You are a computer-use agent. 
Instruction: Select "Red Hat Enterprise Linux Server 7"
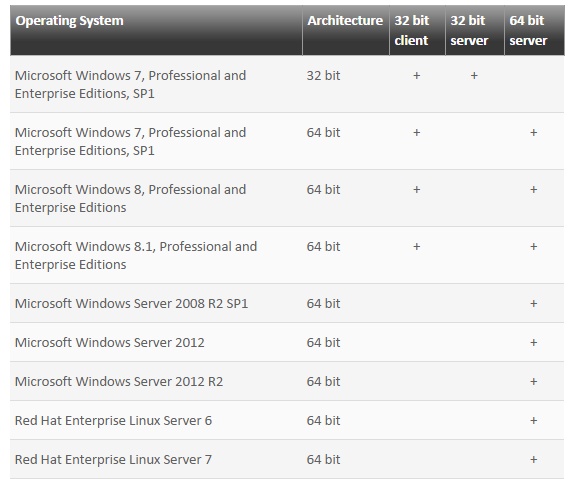[113, 459]
